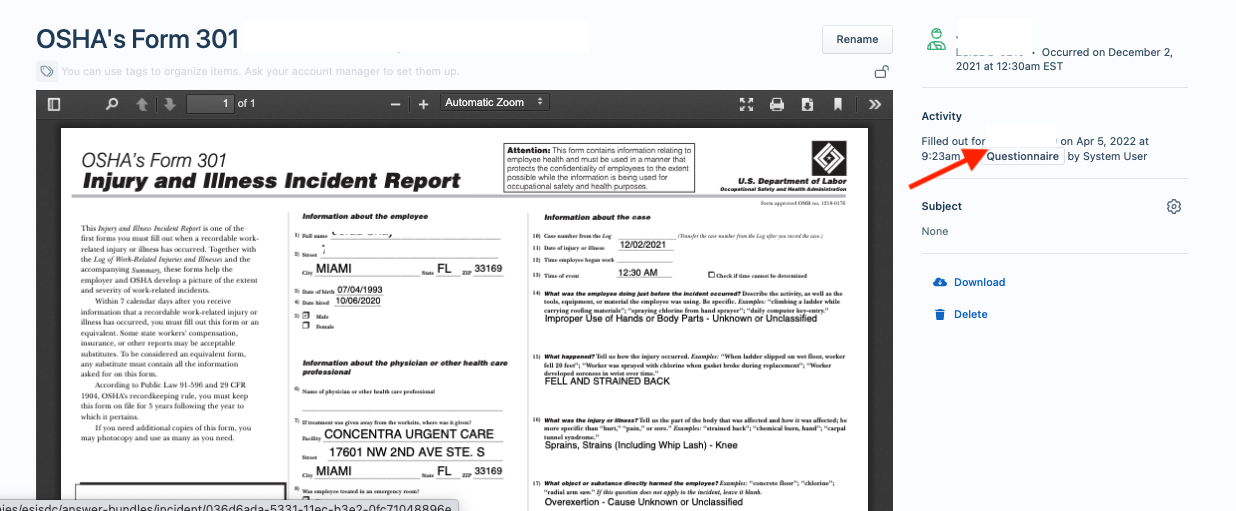The image size is (1236, 511).
Task: Check 'time cannot be determined' checkbox
Action: point(711,274)
